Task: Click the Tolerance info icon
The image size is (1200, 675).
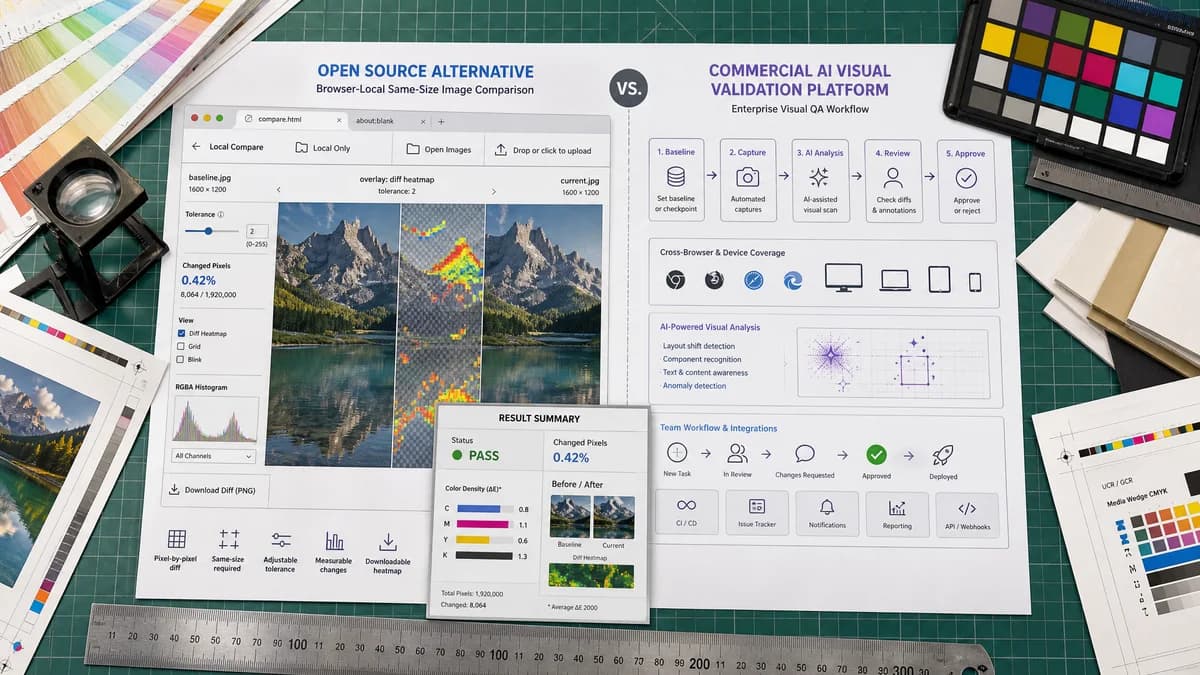Action: tap(220, 214)
